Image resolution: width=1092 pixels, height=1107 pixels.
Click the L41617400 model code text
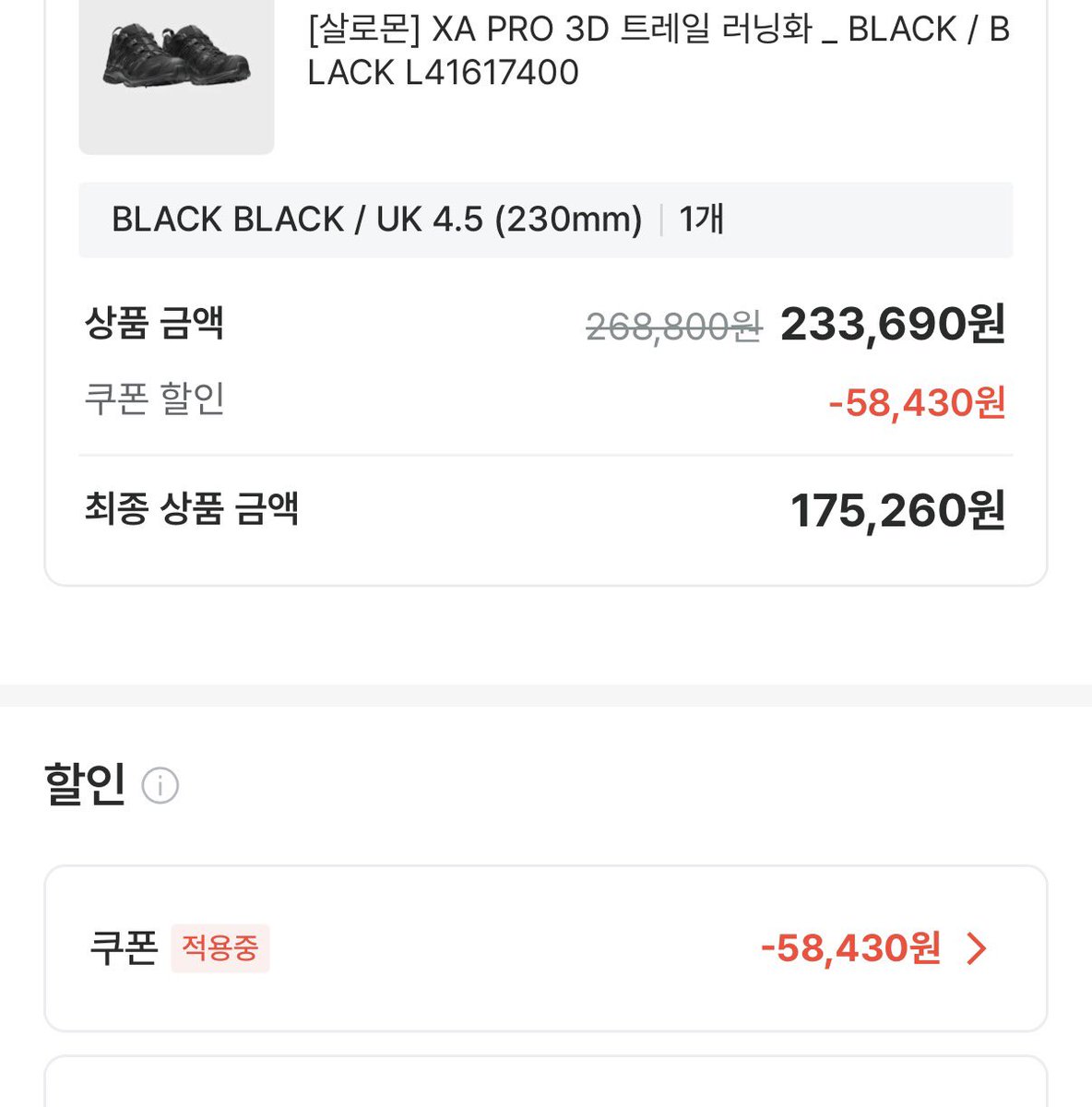pyautogui.click(x=492, y=72)
